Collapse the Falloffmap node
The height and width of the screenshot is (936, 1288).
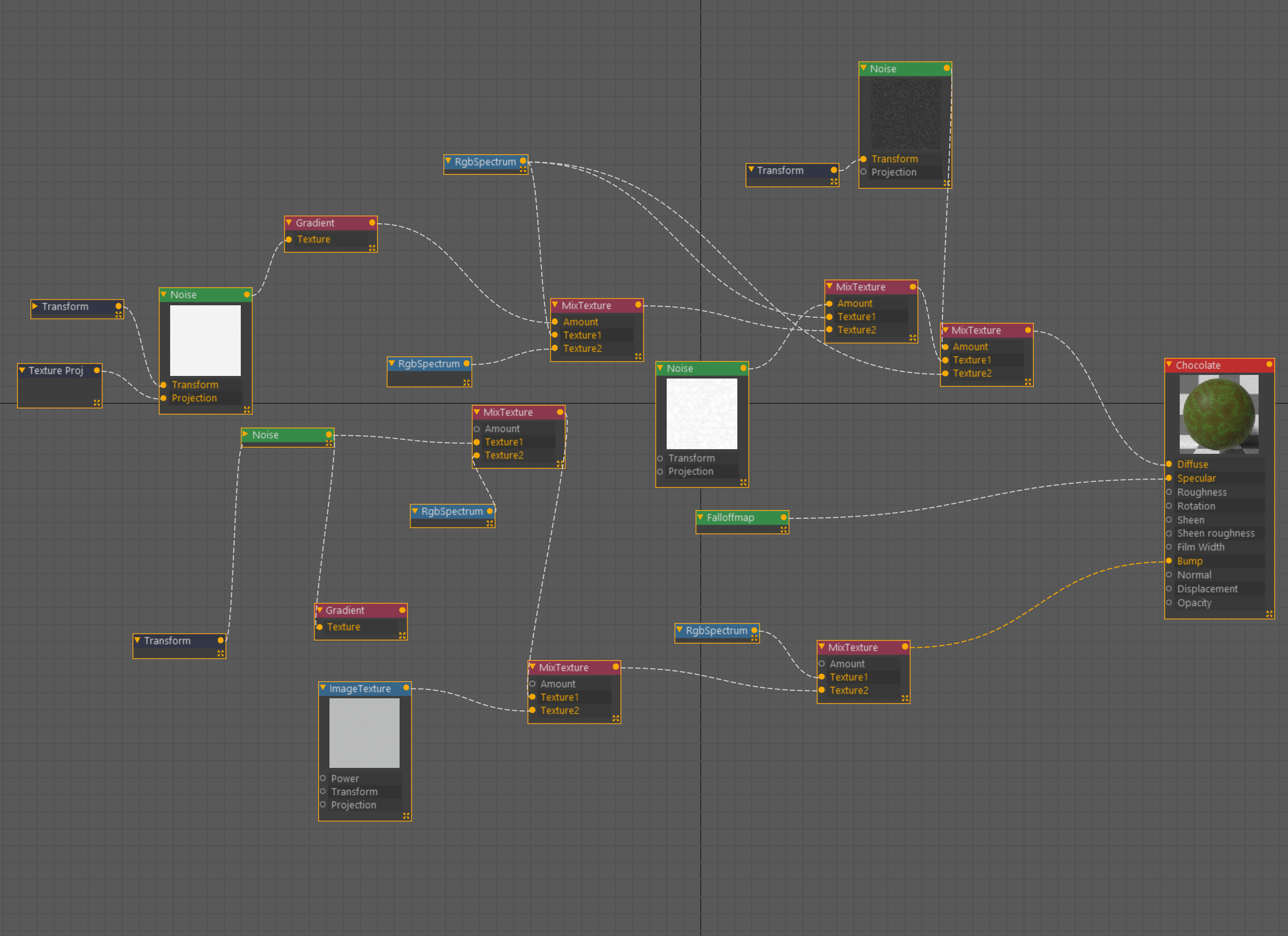[700, 517]
